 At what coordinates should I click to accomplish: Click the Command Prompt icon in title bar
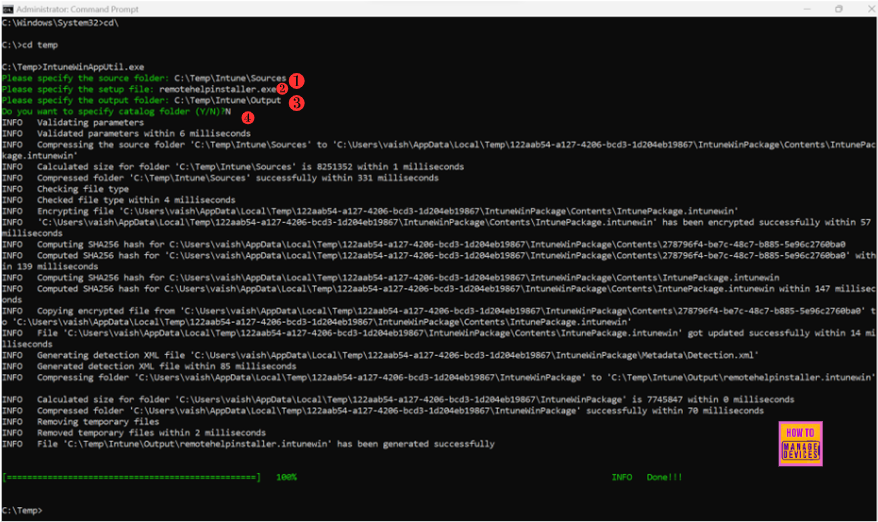[x=8, y=8]
